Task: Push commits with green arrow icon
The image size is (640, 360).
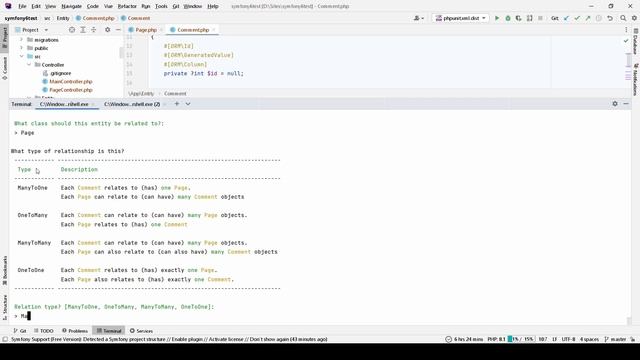Action: point(588,18)
